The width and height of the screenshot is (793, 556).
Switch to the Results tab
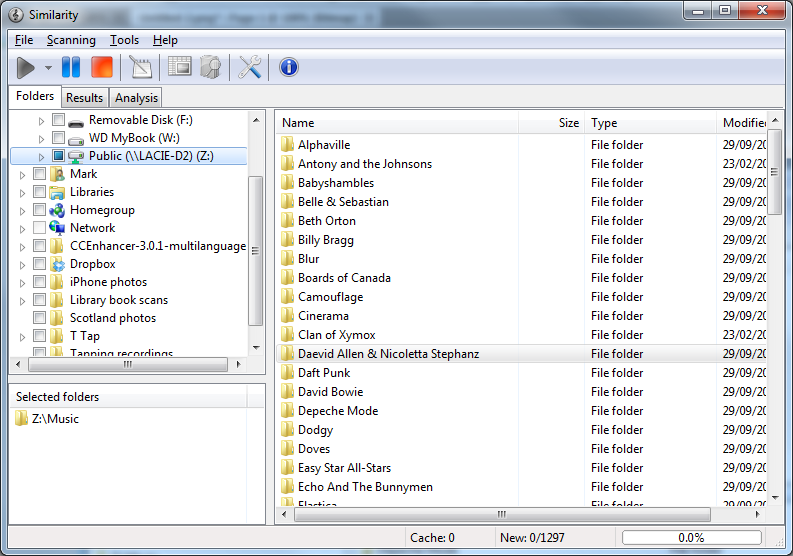tap(84, 98)
